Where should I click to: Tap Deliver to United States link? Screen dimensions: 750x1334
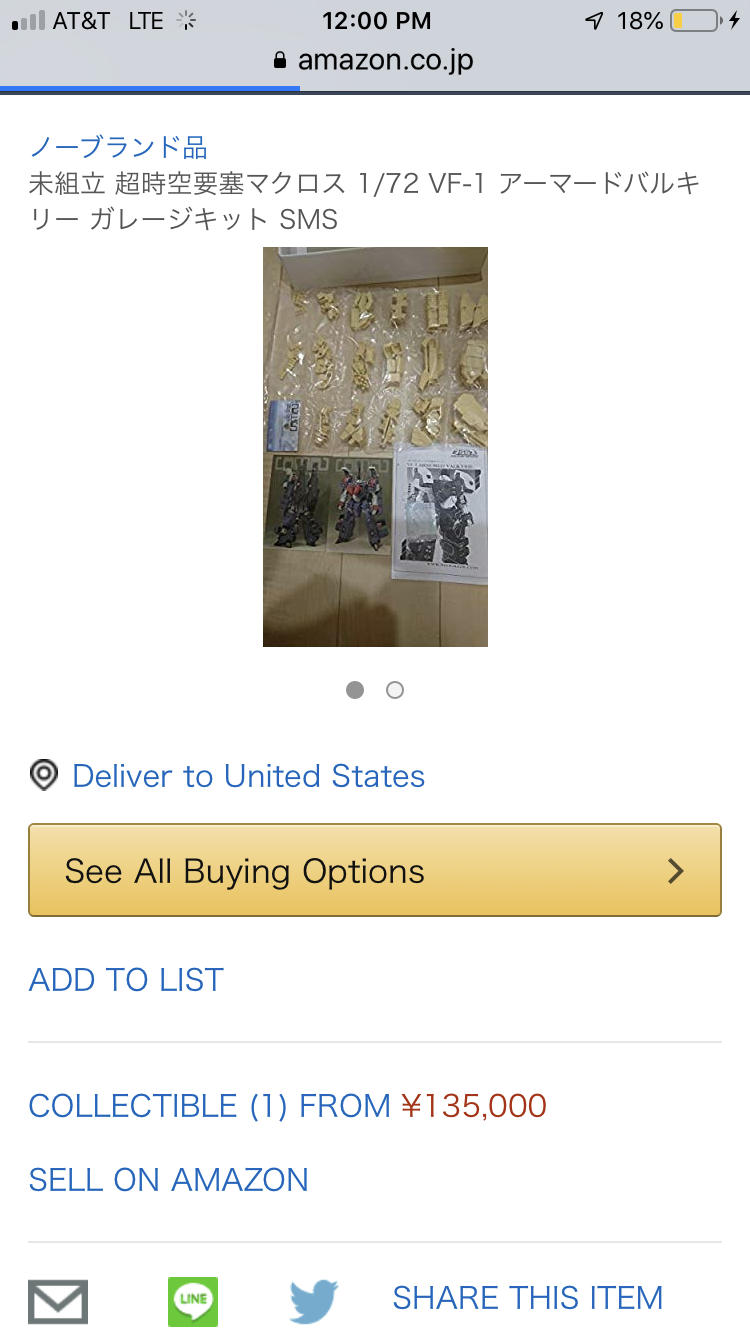coord(249,776)
